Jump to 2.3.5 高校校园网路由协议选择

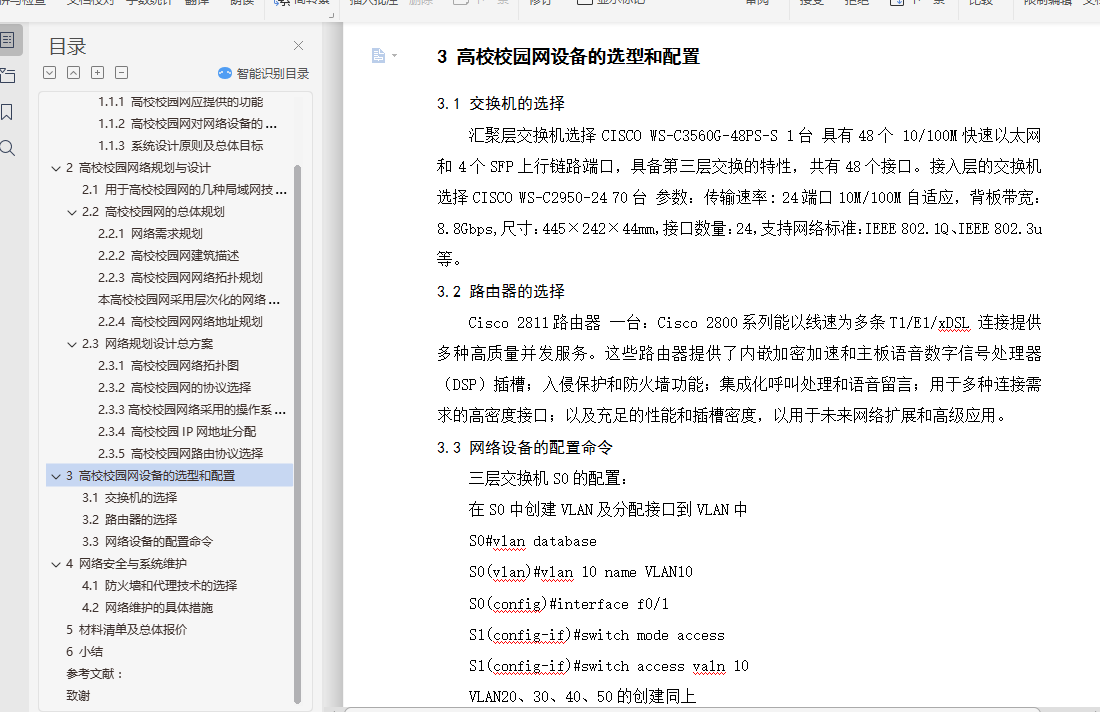[x=180, y=453]
